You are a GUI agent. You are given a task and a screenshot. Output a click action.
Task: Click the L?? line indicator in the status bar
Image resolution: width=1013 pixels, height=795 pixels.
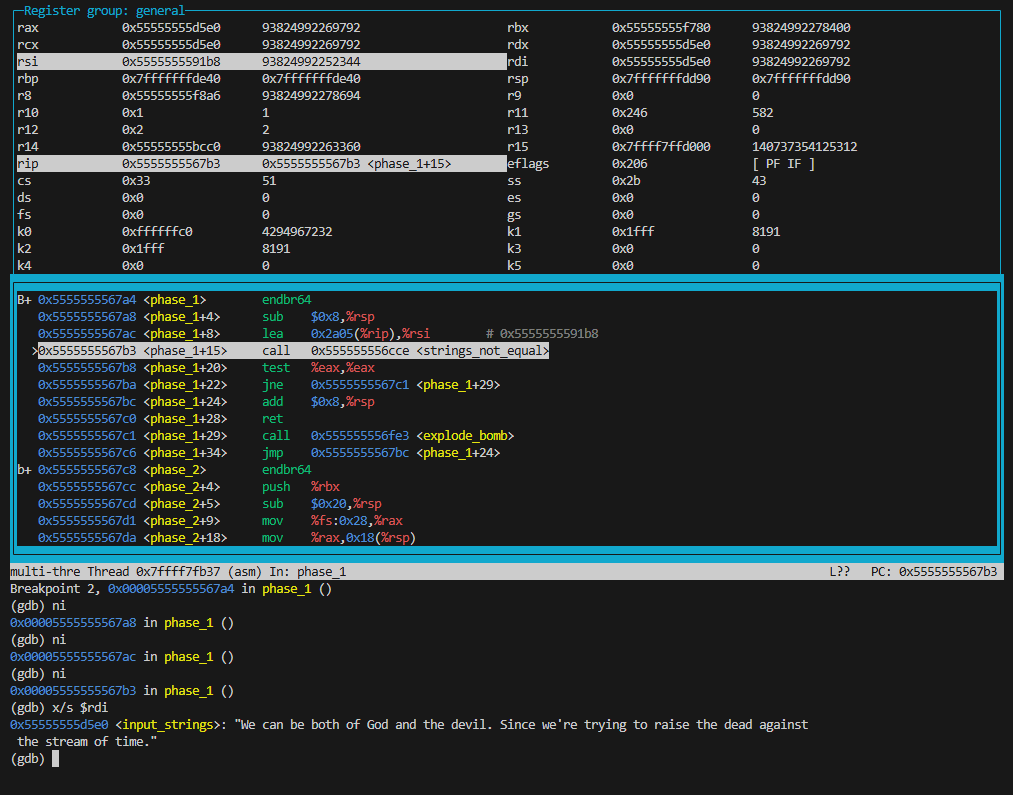[x=842, y=572]
